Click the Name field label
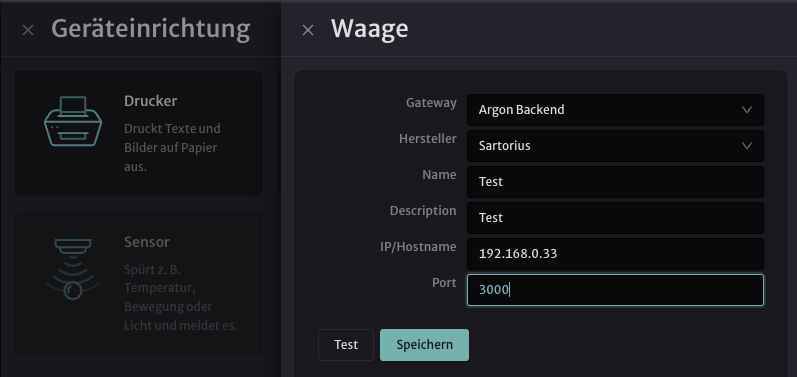 [x=439, y=175]
